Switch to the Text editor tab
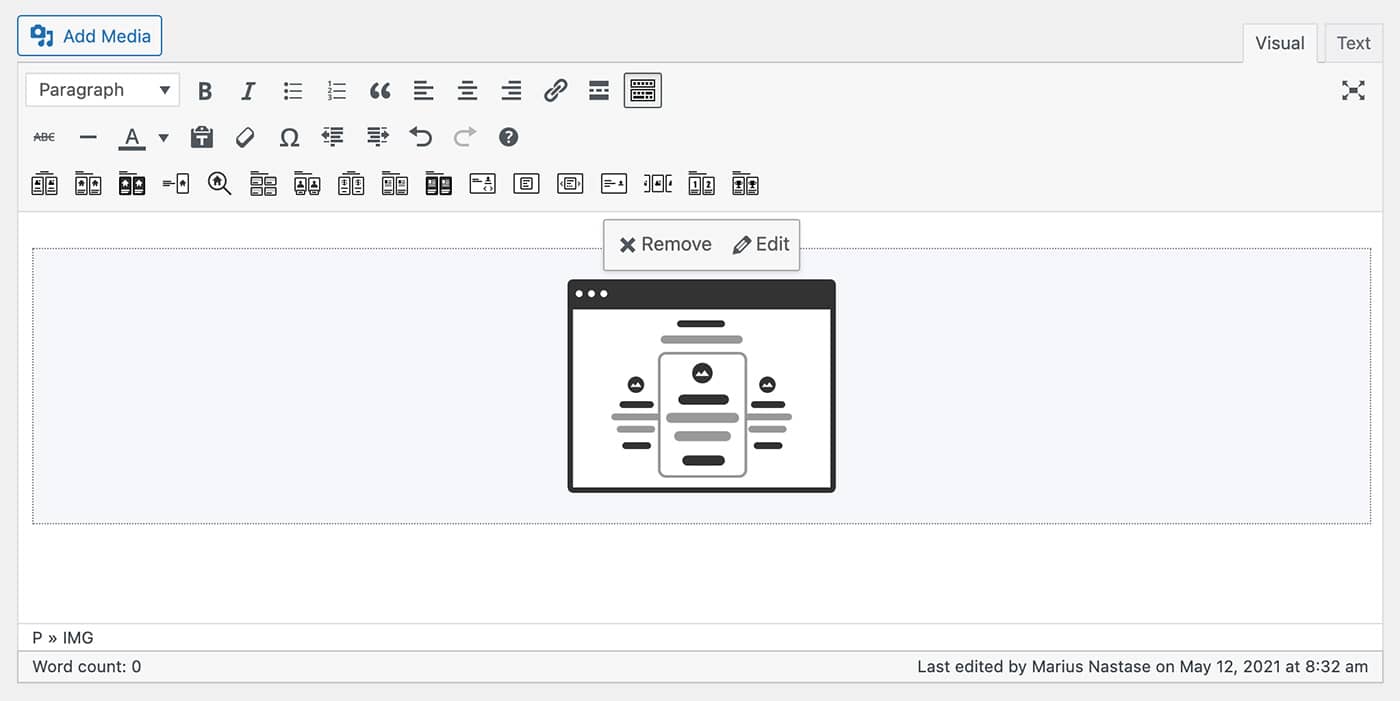This screenshot has height=701, width=1400. tap(1353, 43)
